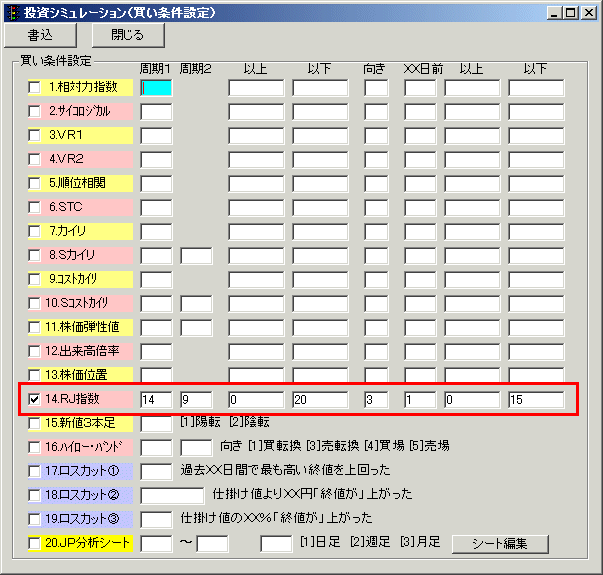The width and height of the screenshot is (603, 575).
Task: Click RJ指数 XX日前 field showing 1
Action: point(420,400)
